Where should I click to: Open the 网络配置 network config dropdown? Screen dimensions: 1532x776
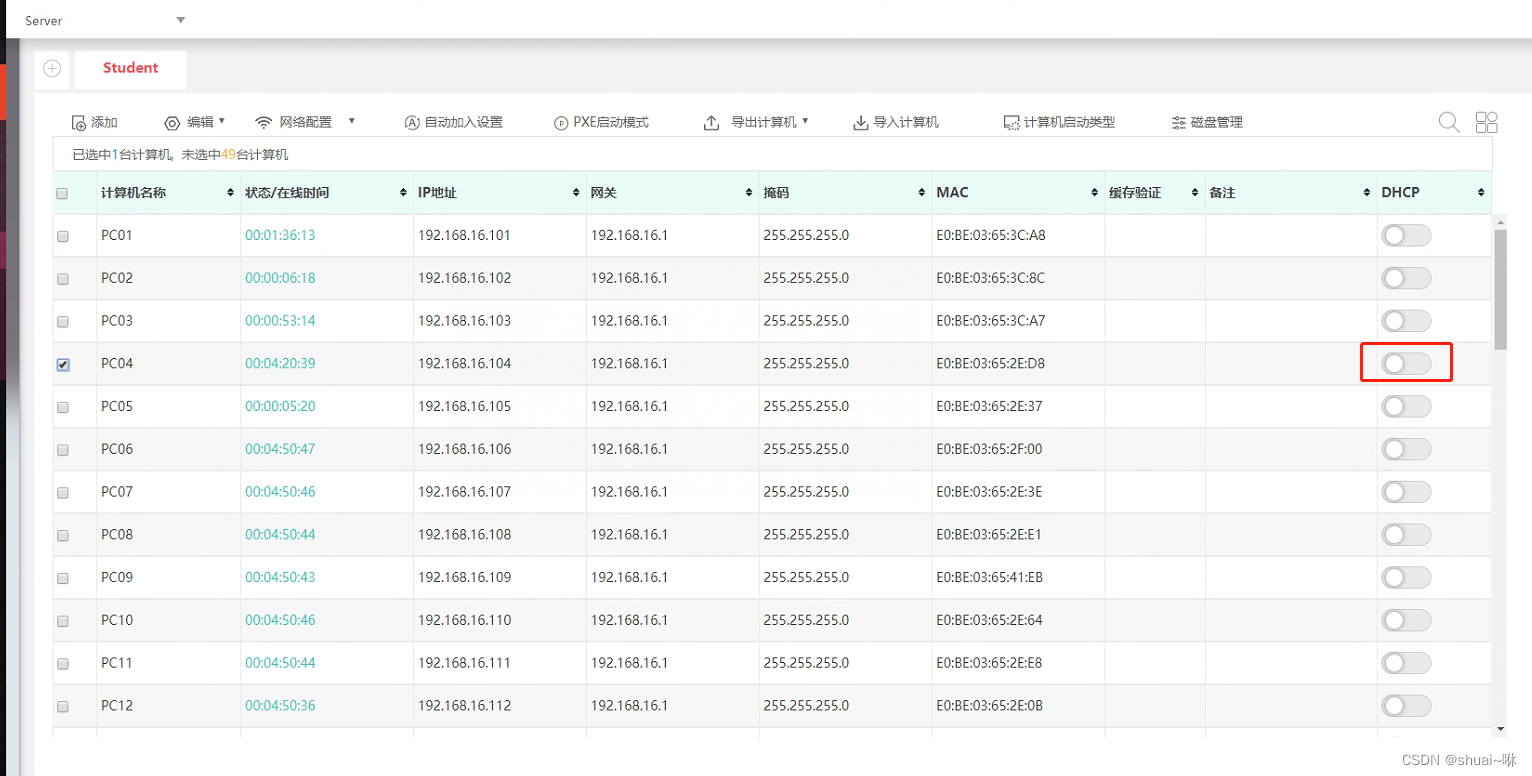coord(305,122)
